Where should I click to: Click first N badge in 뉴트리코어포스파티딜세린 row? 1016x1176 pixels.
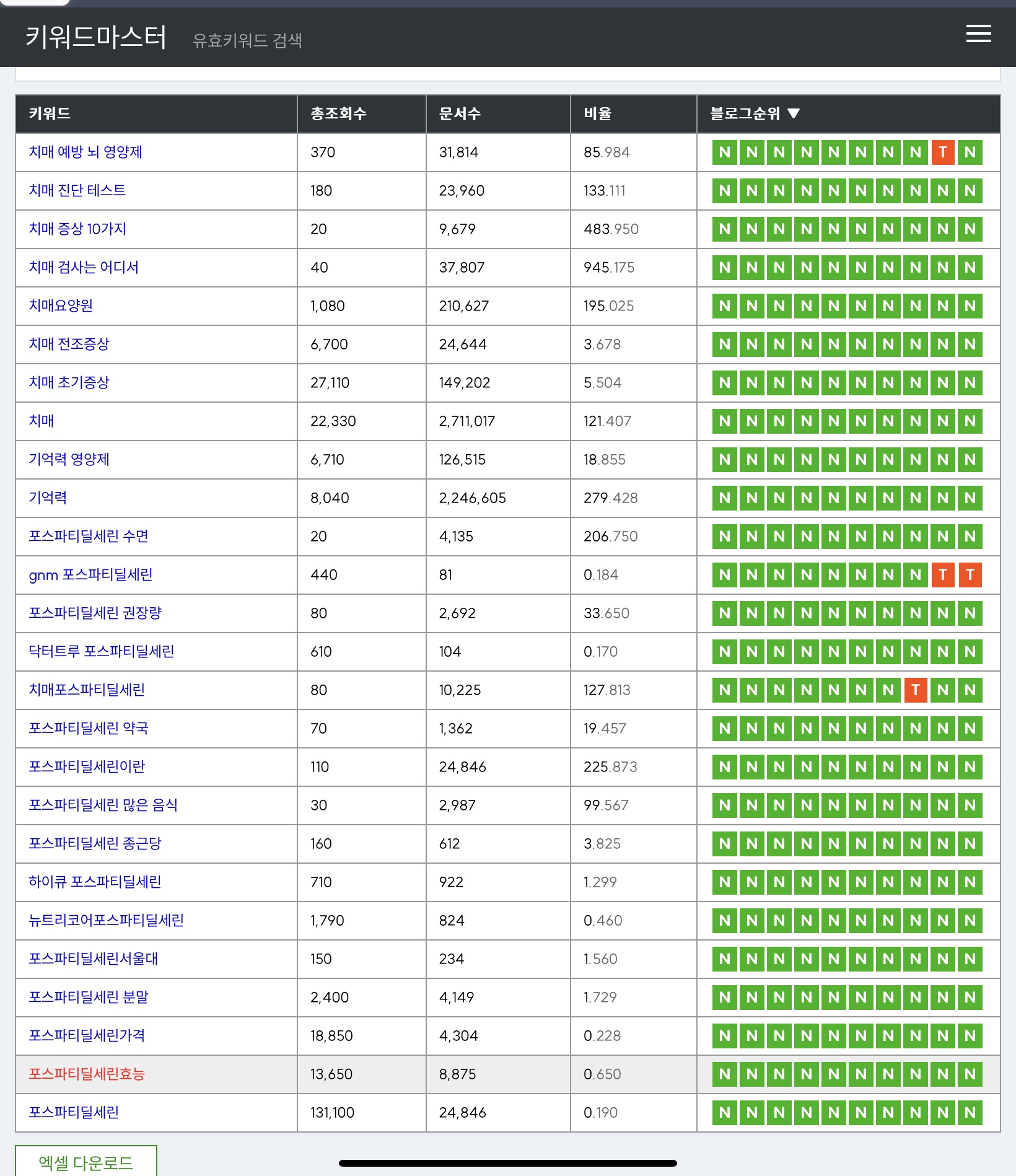point(725,920)
